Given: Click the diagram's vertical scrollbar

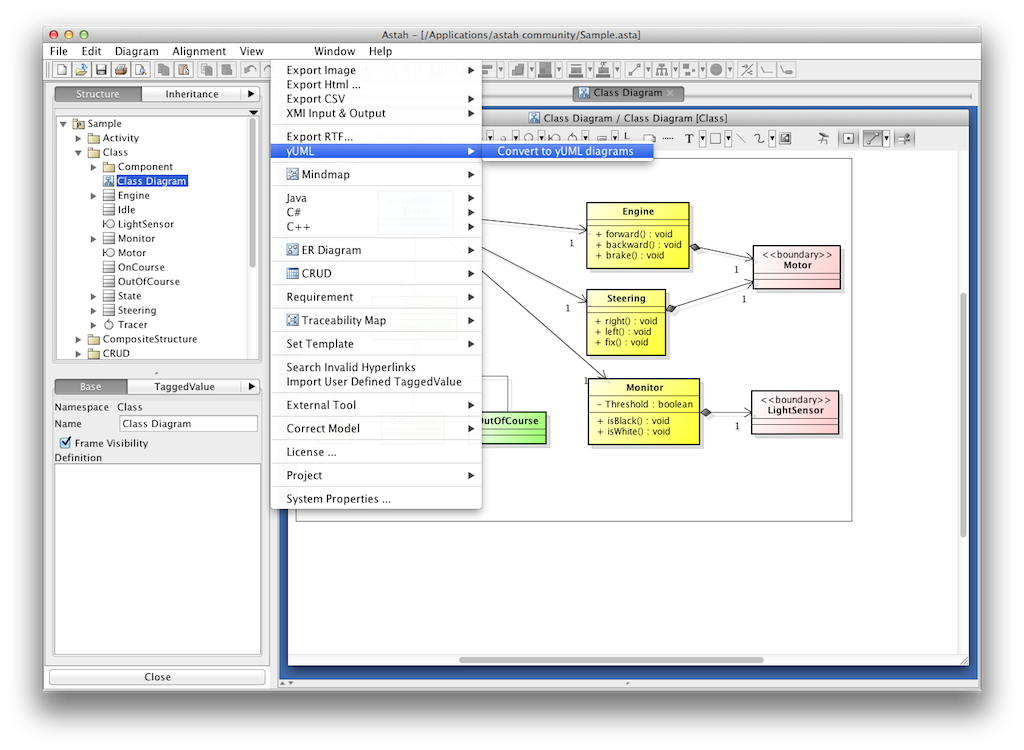Looking at the screenshot, I should [x=963, y=416].
